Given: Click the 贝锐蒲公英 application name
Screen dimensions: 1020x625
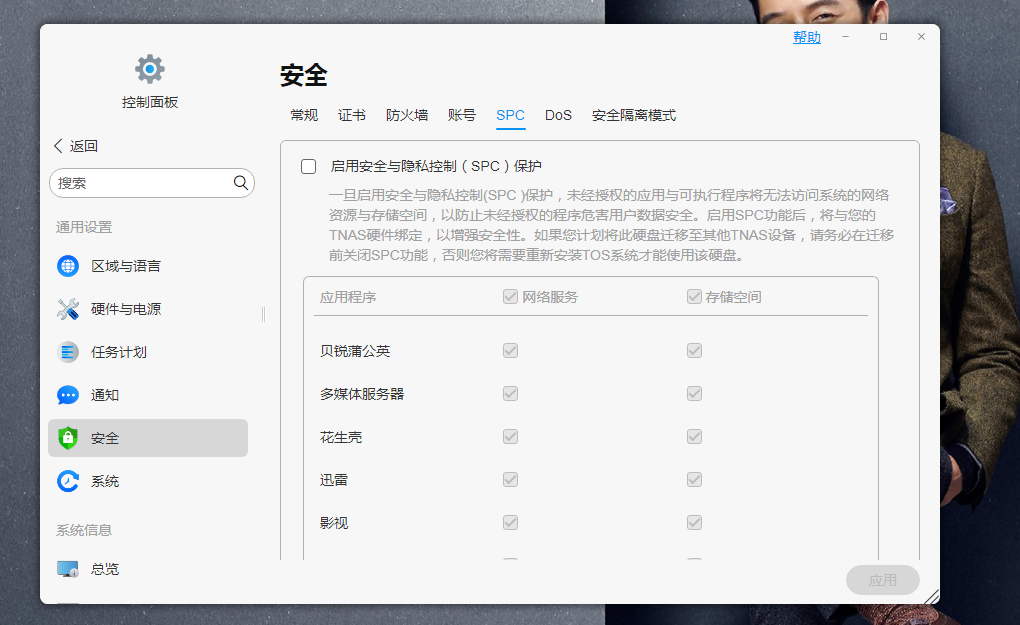Looking at the screenshot, I should [x=355, y=351].
